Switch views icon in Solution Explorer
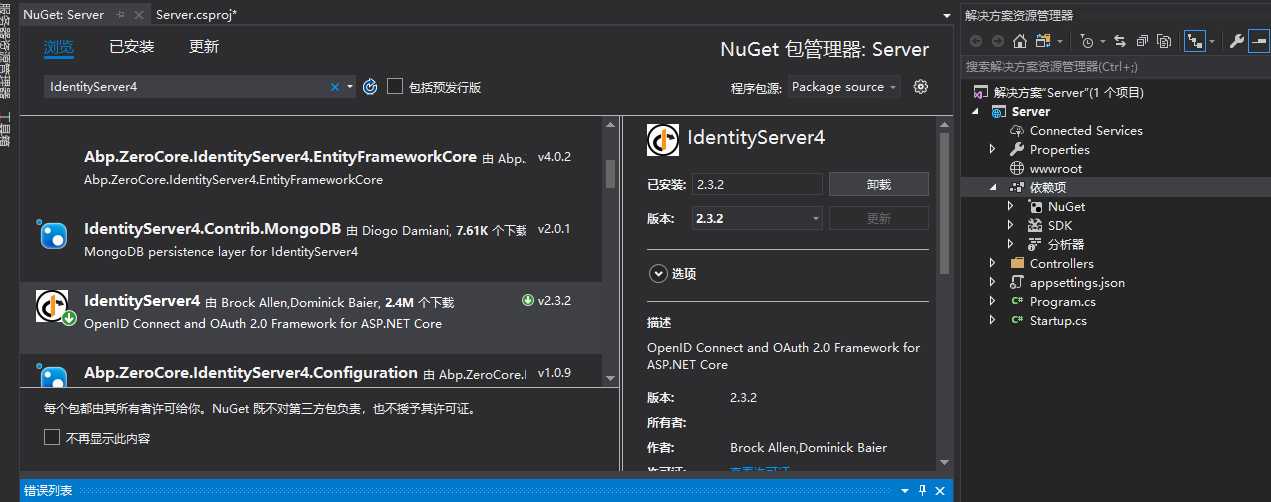The height and width of the screenshot is (502, 1271). click(1043, 41)
